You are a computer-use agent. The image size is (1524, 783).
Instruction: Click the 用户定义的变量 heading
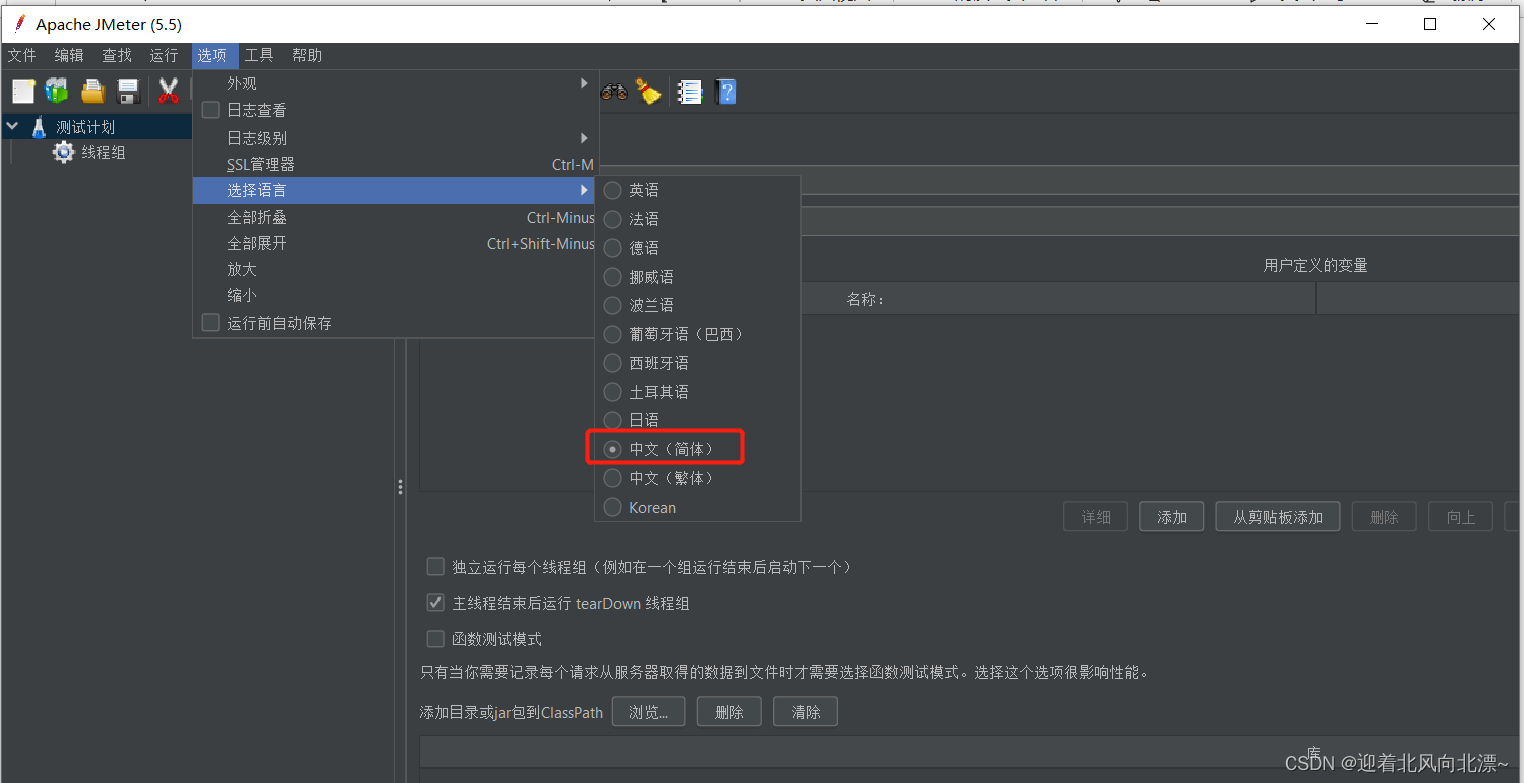point(1315,265)
